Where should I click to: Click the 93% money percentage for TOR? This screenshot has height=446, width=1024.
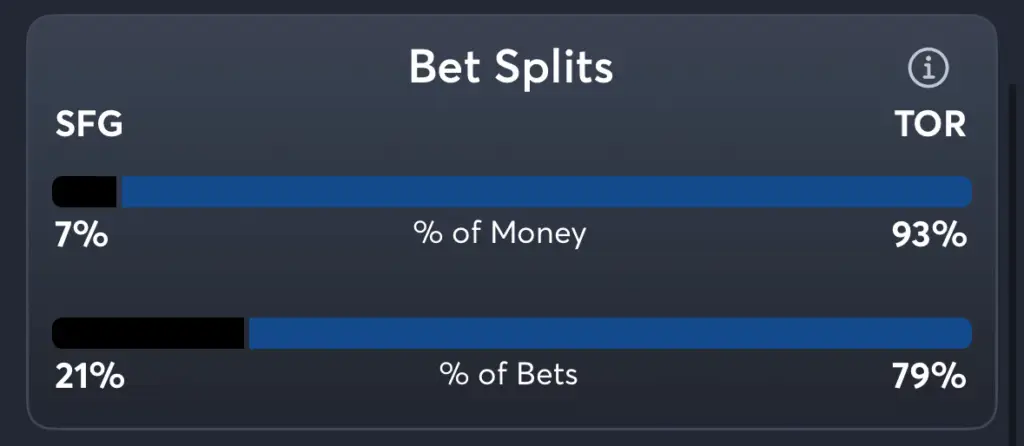click(929, 235)
